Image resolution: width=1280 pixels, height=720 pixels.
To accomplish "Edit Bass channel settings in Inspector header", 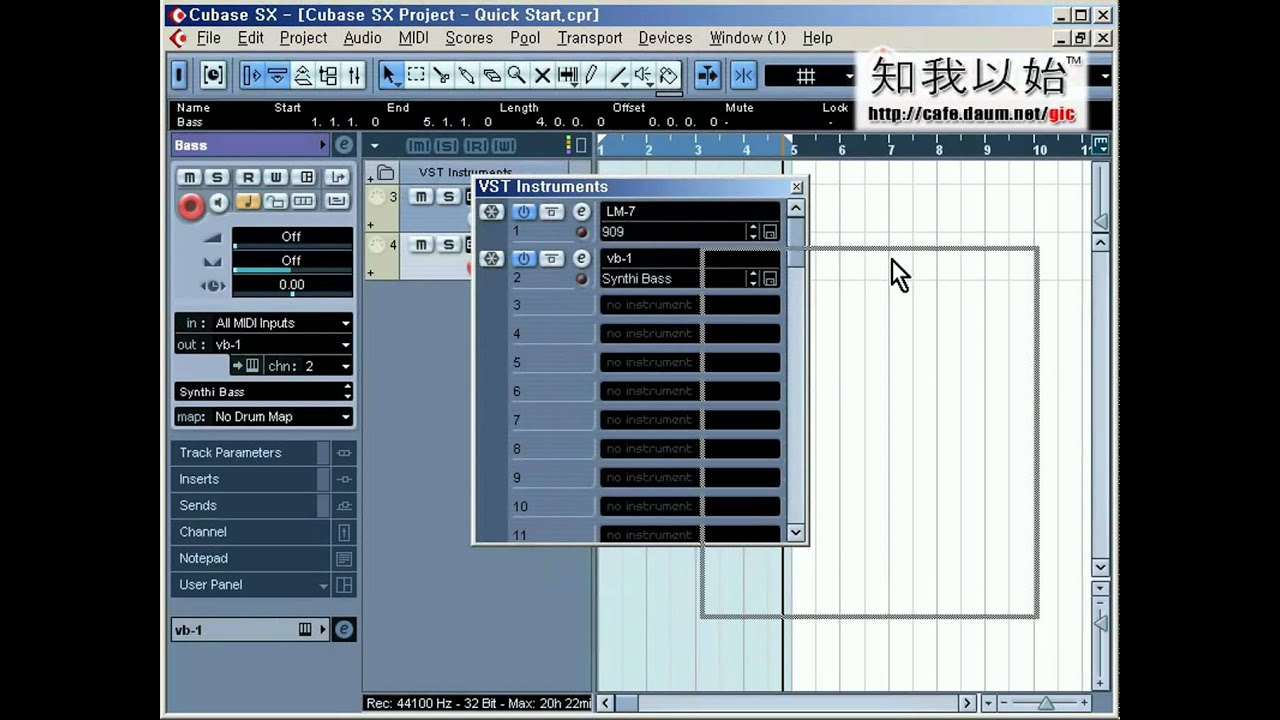I will [x=344, y=145].
